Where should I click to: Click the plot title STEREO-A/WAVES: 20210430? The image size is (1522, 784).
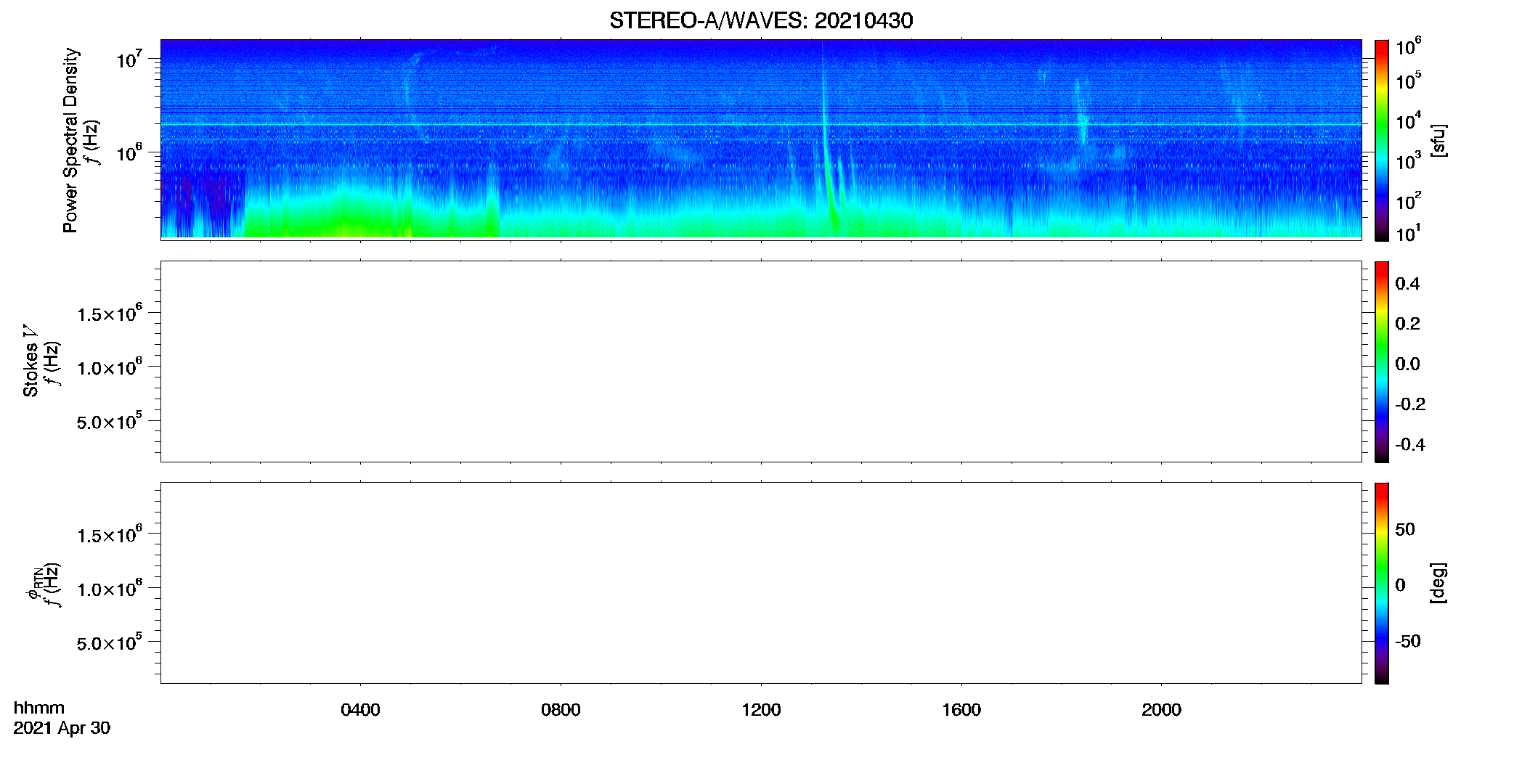tap(761, 20)
